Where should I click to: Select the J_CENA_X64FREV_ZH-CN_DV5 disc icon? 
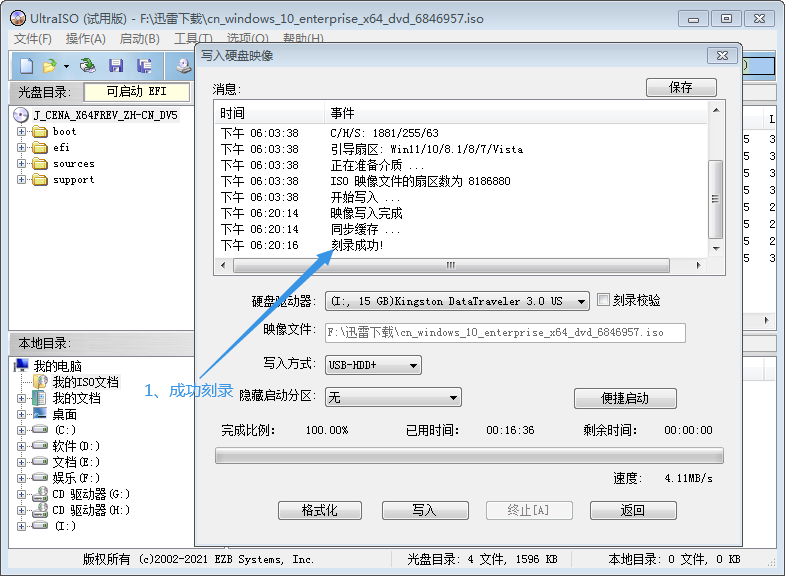21,116
